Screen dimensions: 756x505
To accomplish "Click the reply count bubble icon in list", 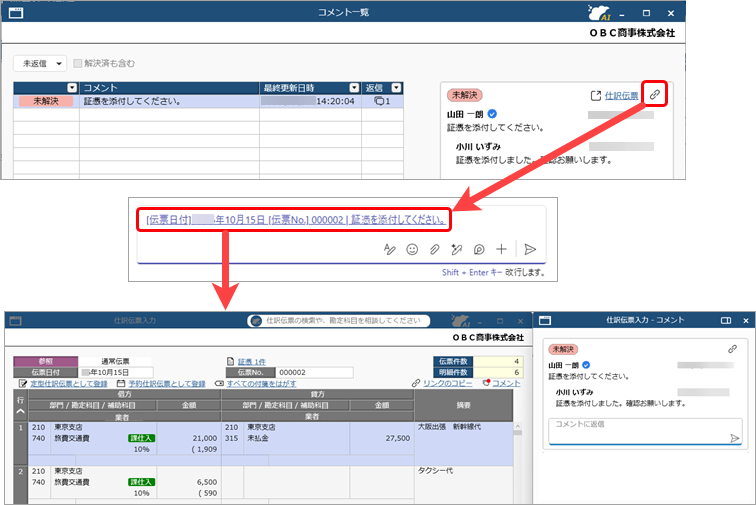I will tap(379, 101).
